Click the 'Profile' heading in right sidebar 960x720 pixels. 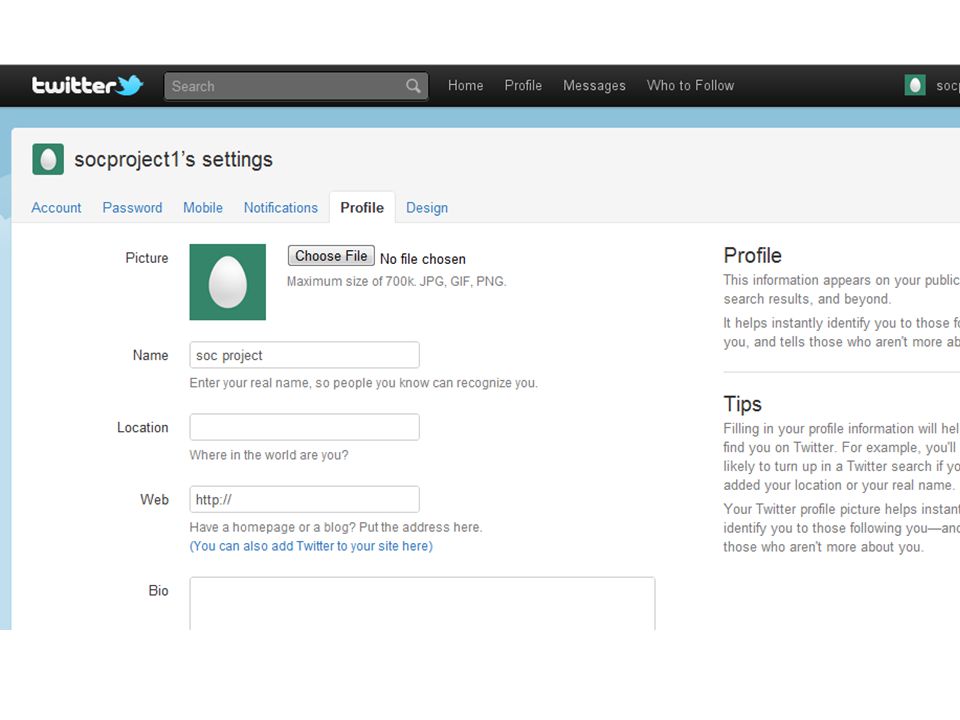click(x=752, y=255)
